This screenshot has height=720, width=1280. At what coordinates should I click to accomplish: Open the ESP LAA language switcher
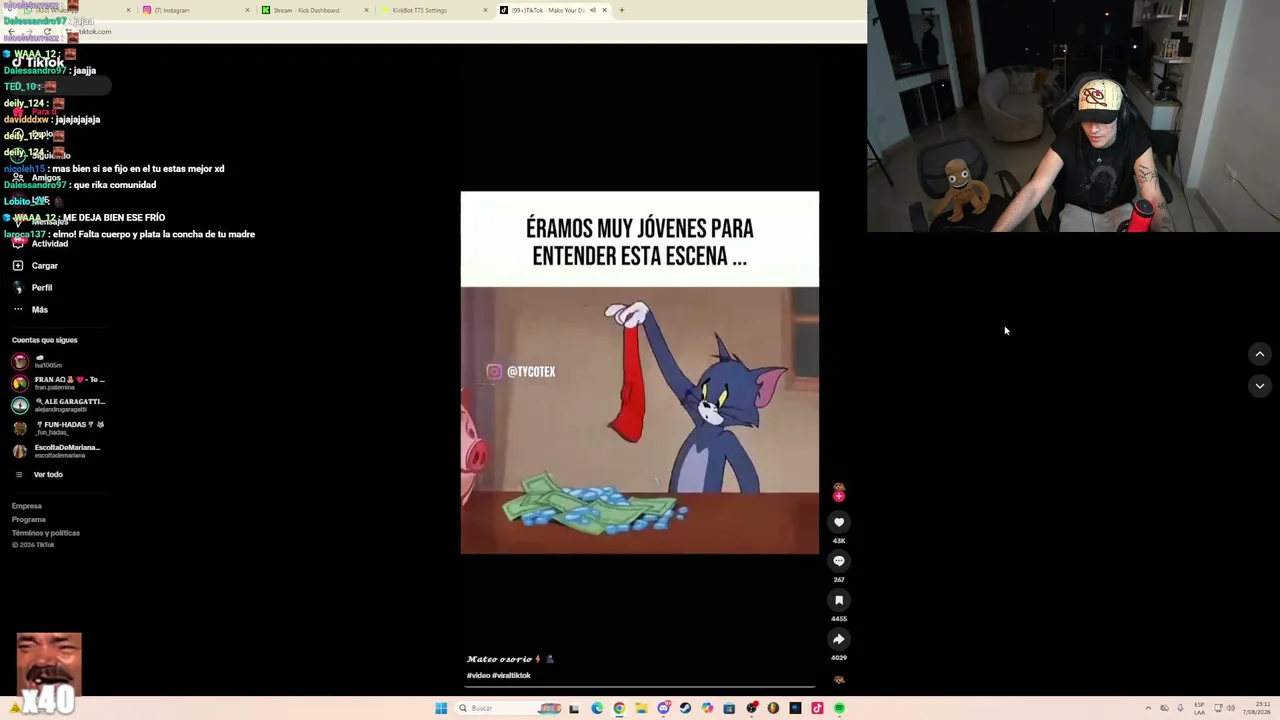click(x=1200, y=708)
